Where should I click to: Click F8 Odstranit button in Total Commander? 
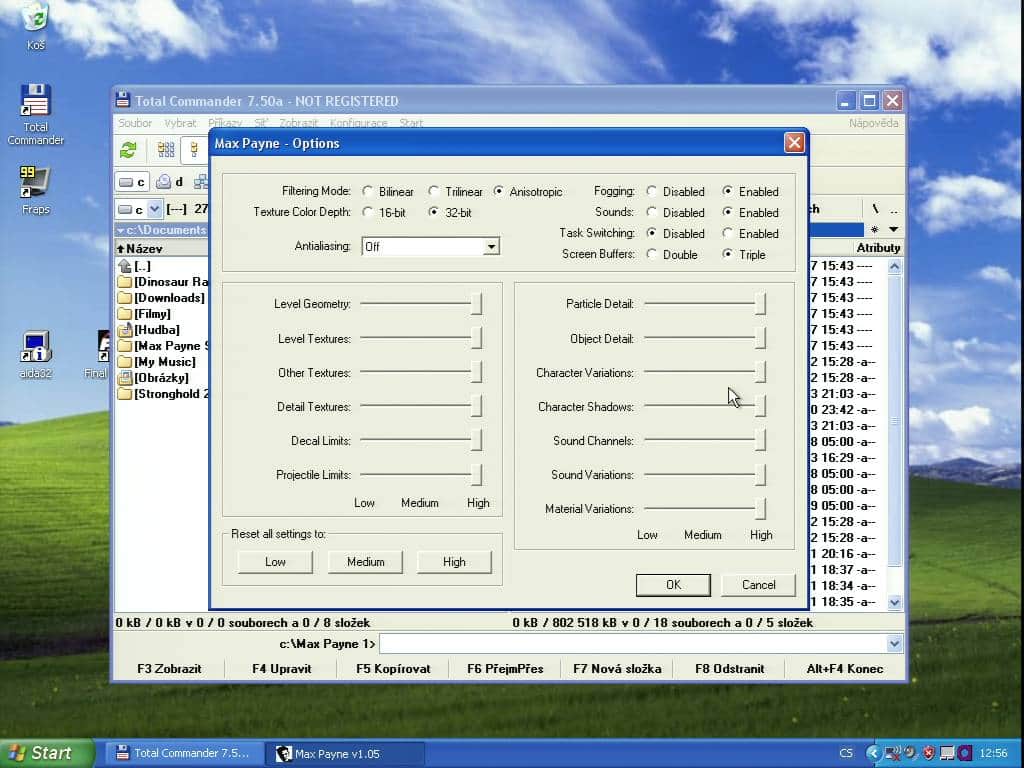coord(729,669)
